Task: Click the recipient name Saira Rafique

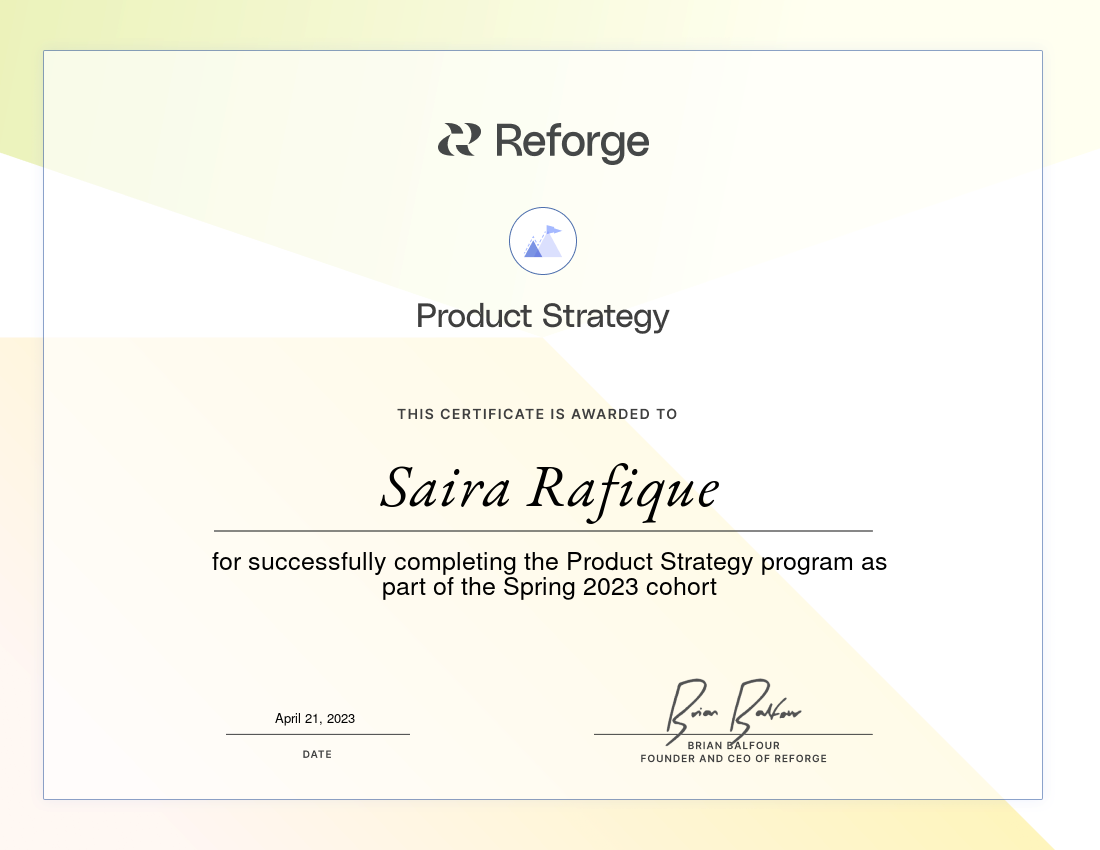Action: 549,488
